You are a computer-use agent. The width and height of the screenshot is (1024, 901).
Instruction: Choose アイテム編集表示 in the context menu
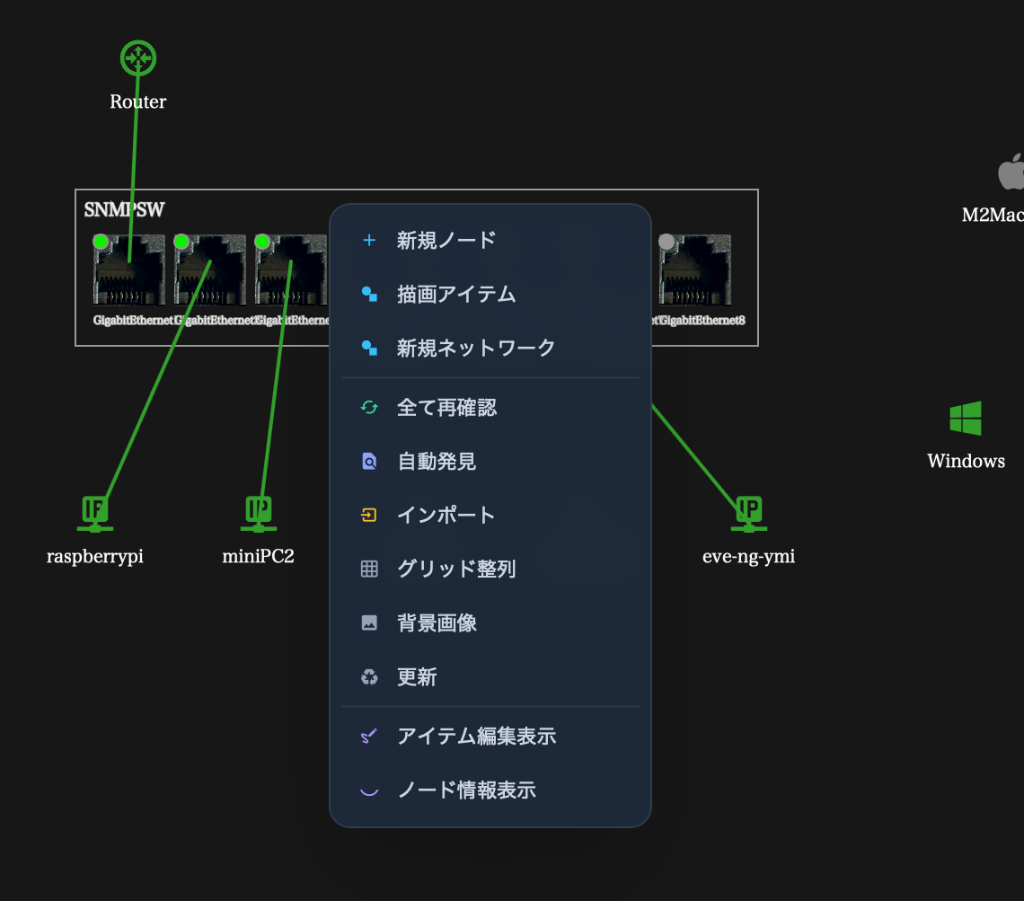click(x=490, y=736)
